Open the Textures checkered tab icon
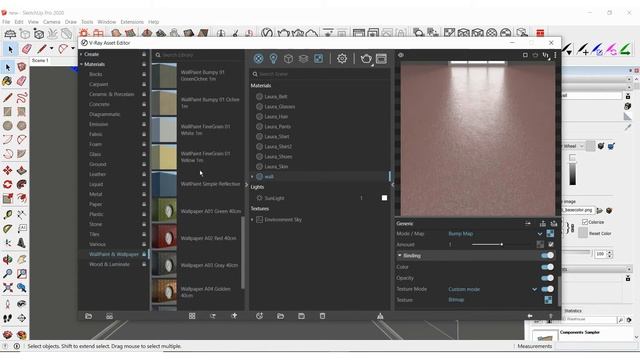Screen dimensions: 640x360 pos(318,59)
